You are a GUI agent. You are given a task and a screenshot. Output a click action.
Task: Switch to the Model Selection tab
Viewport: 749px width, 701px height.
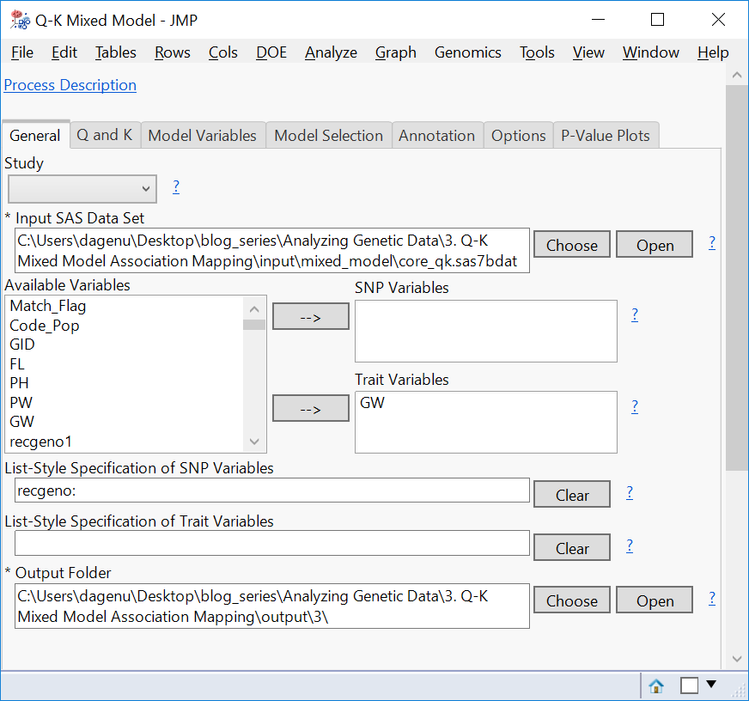[329, 136]
